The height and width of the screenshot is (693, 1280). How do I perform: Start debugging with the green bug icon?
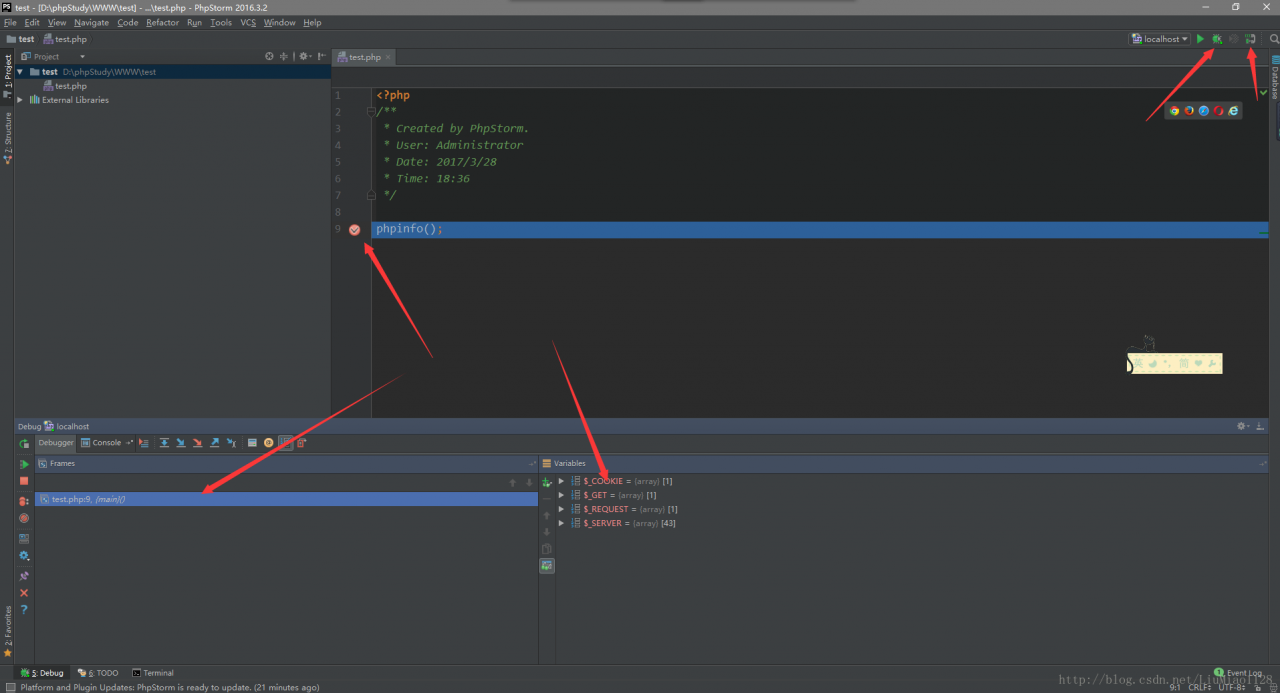1217,39
